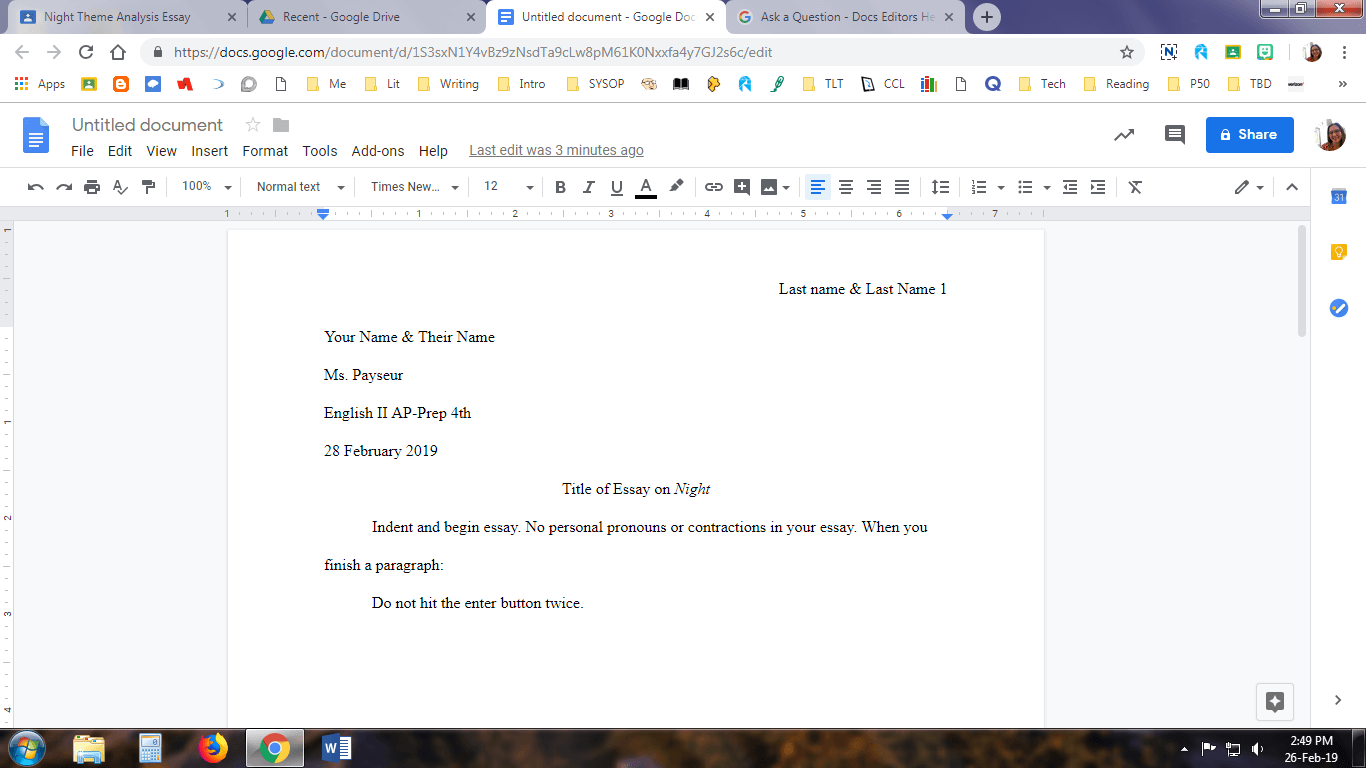1366x768 pixels.
Task: Switch to the Night Theme Analysis Essay tab
Action: pos(120,16)
